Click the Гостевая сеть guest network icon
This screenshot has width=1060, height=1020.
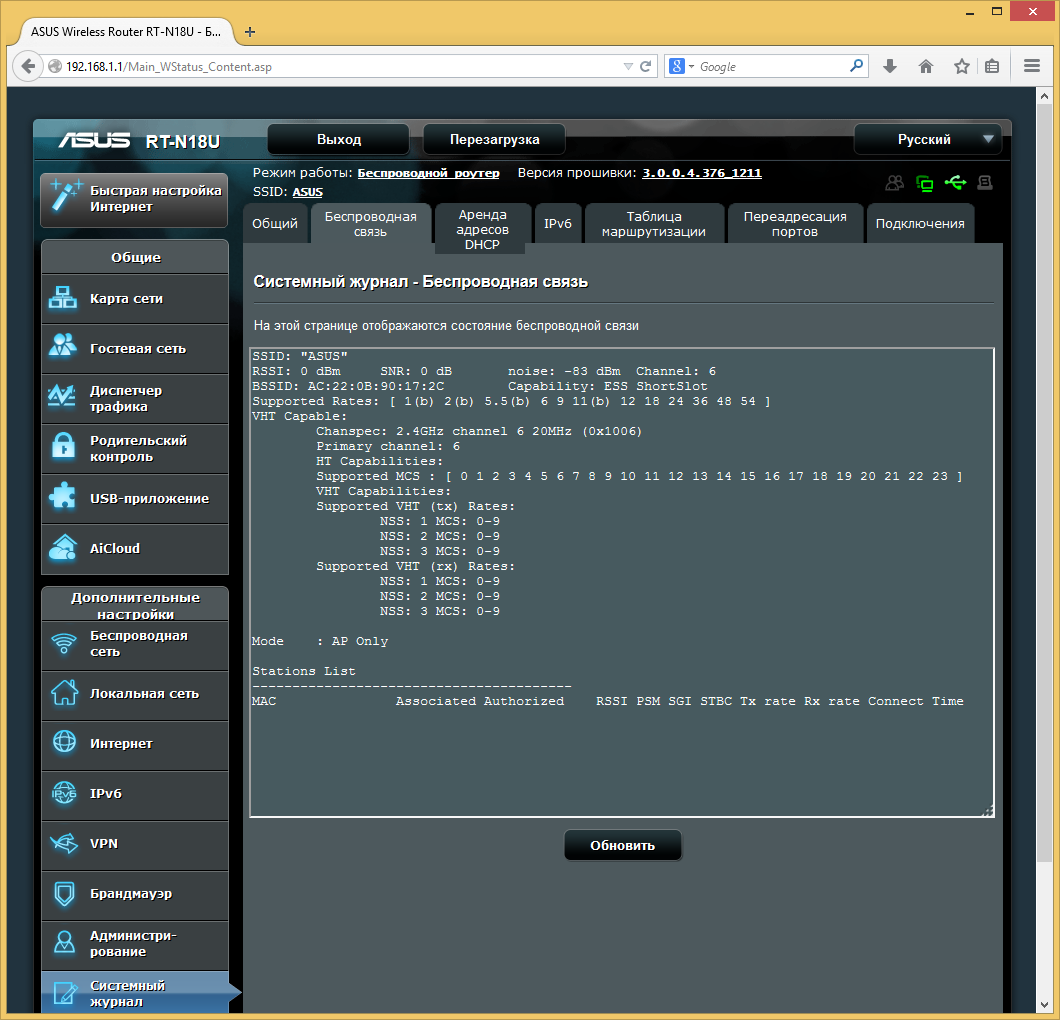coord(63,345)
